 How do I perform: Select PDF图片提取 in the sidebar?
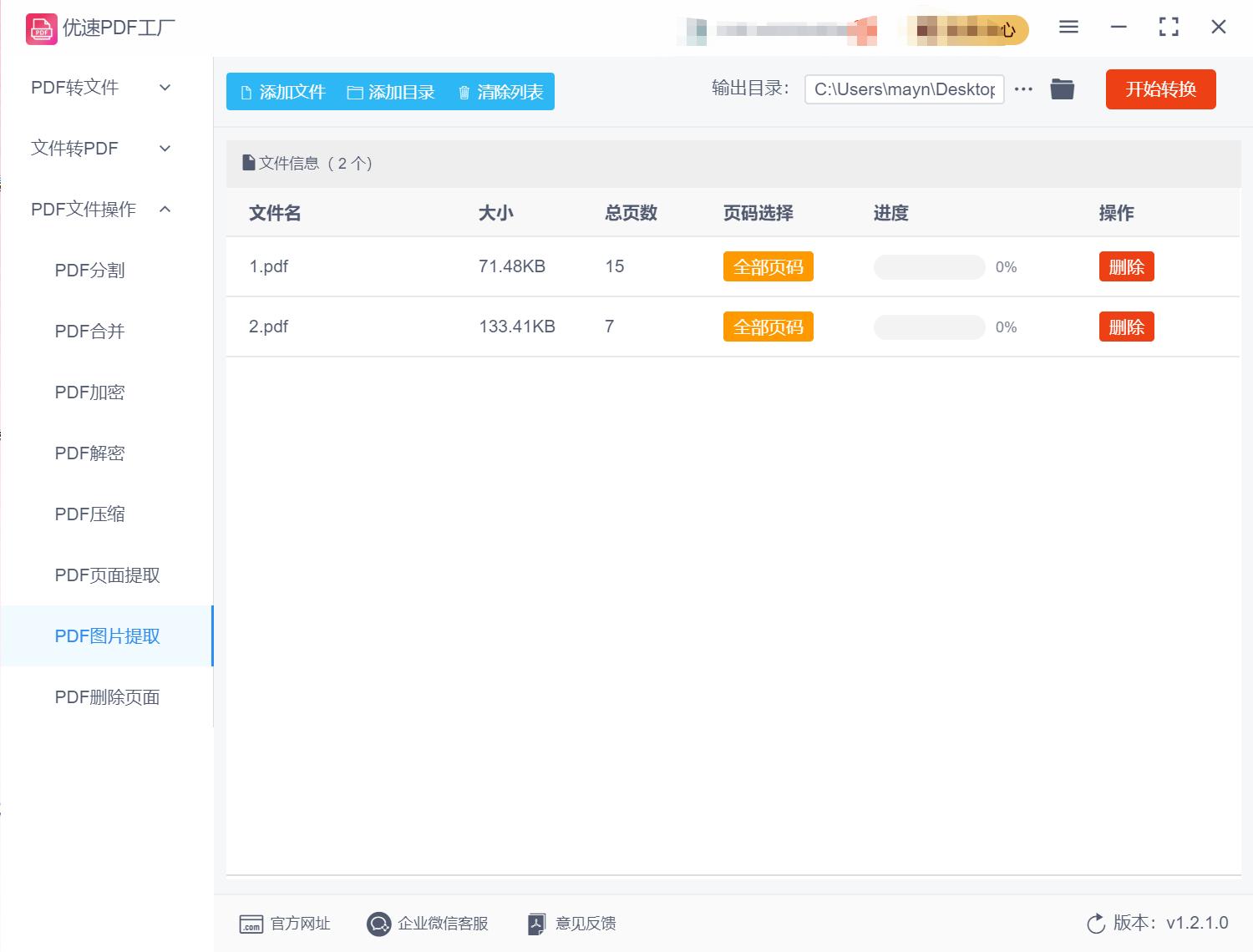pos(107,636)
